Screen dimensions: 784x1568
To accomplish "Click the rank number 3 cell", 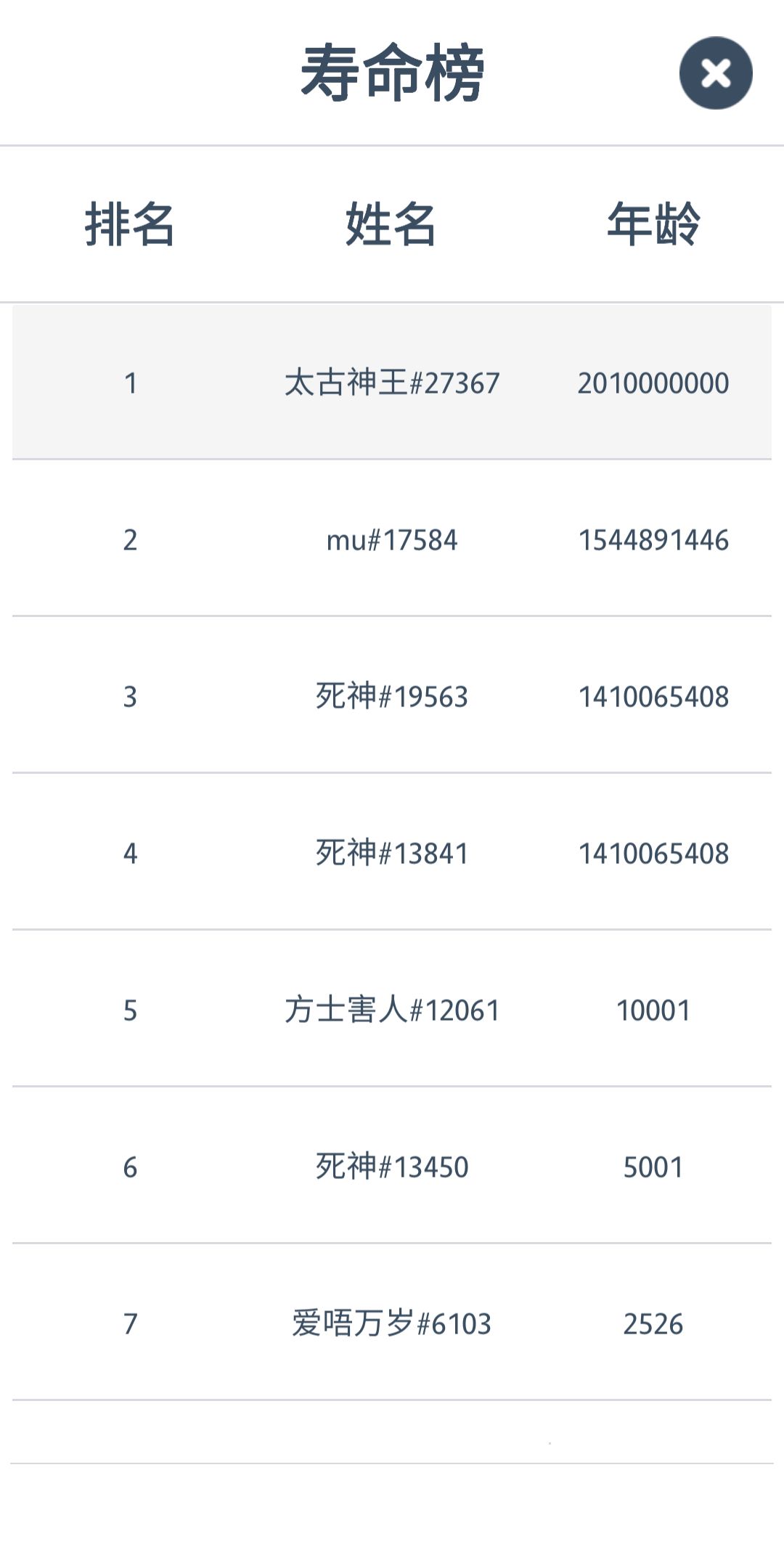I will [x=130, y=696].
